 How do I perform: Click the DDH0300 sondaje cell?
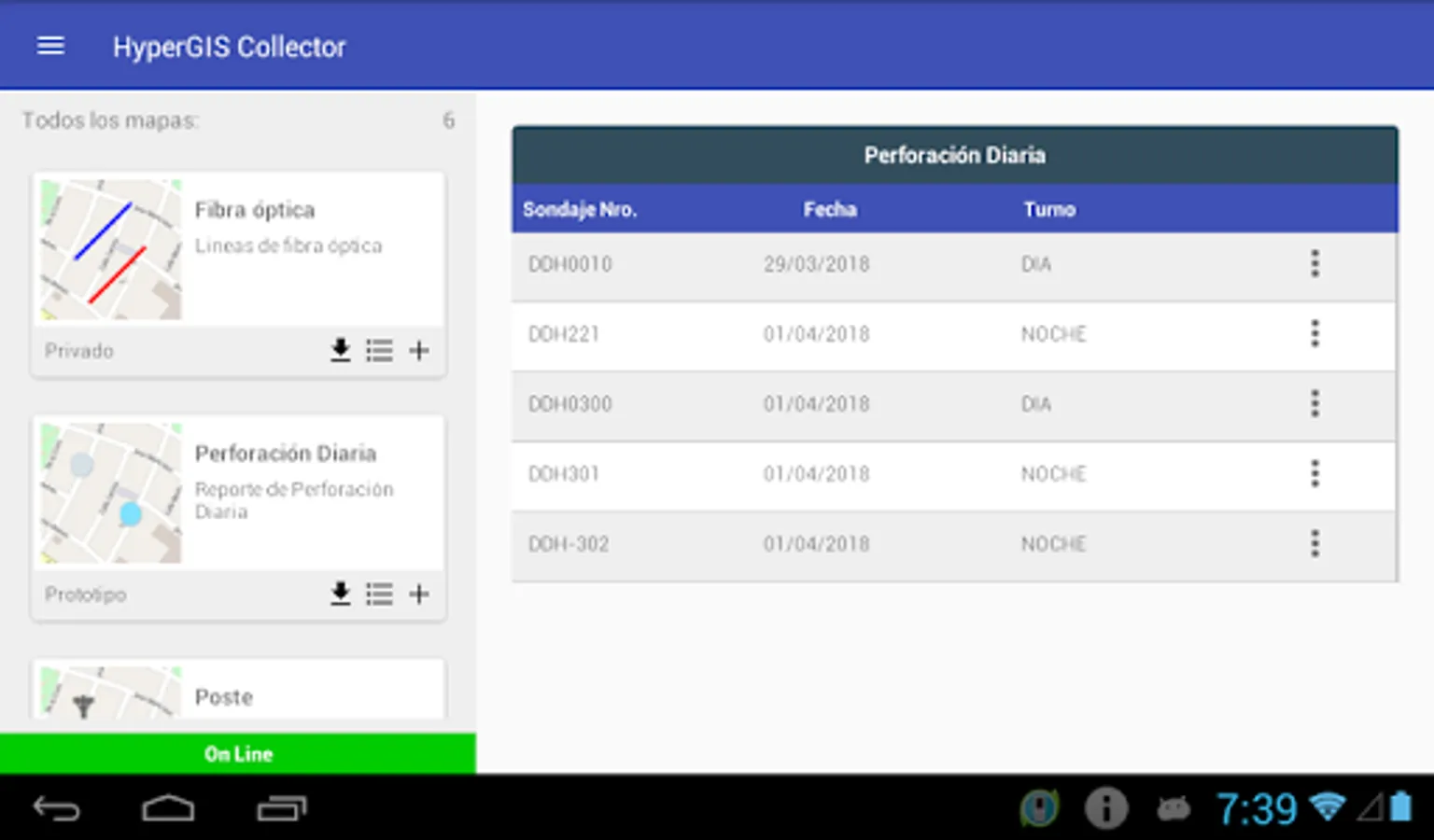(x=570, y=404)
